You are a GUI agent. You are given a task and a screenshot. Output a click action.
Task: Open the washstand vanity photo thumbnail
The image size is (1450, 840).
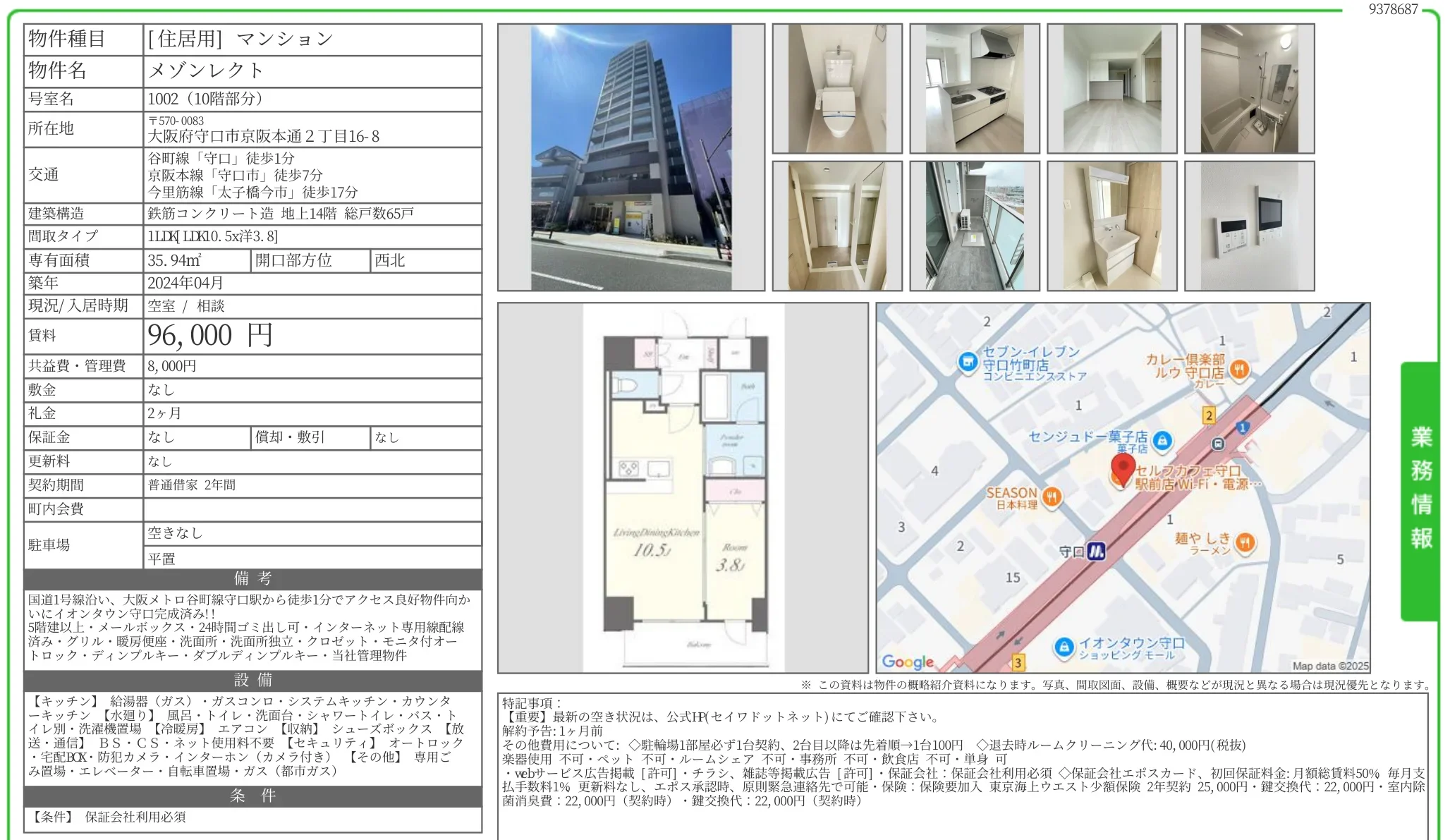tap(1111, 226)
